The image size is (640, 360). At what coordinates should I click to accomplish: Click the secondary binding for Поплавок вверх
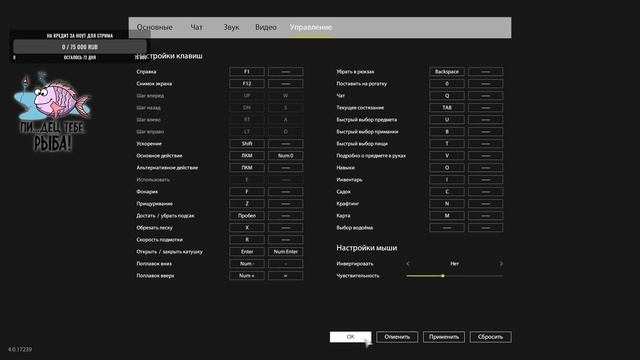click(x=286, y=276)
